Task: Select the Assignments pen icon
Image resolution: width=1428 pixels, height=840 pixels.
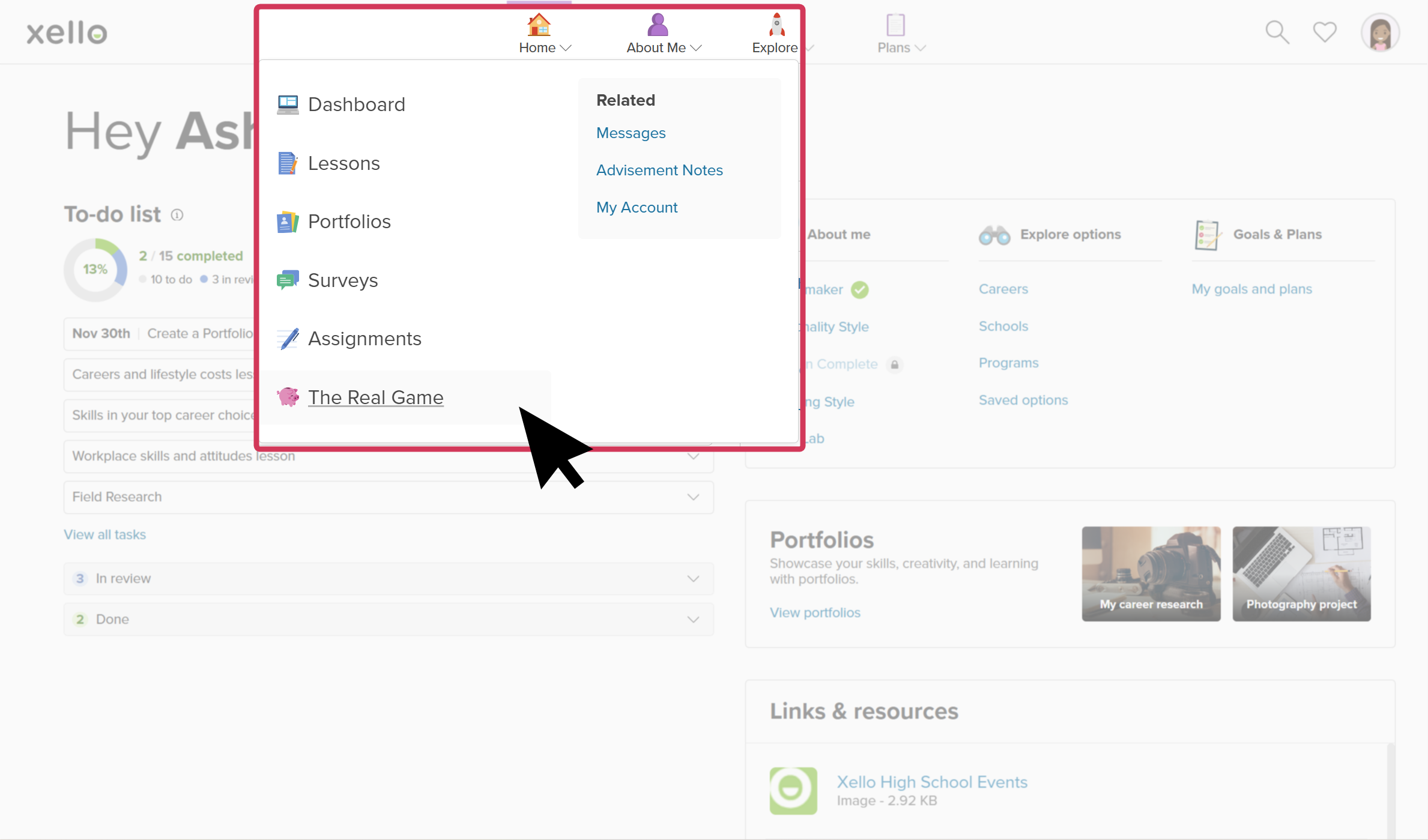Action: tap(288, 338)
